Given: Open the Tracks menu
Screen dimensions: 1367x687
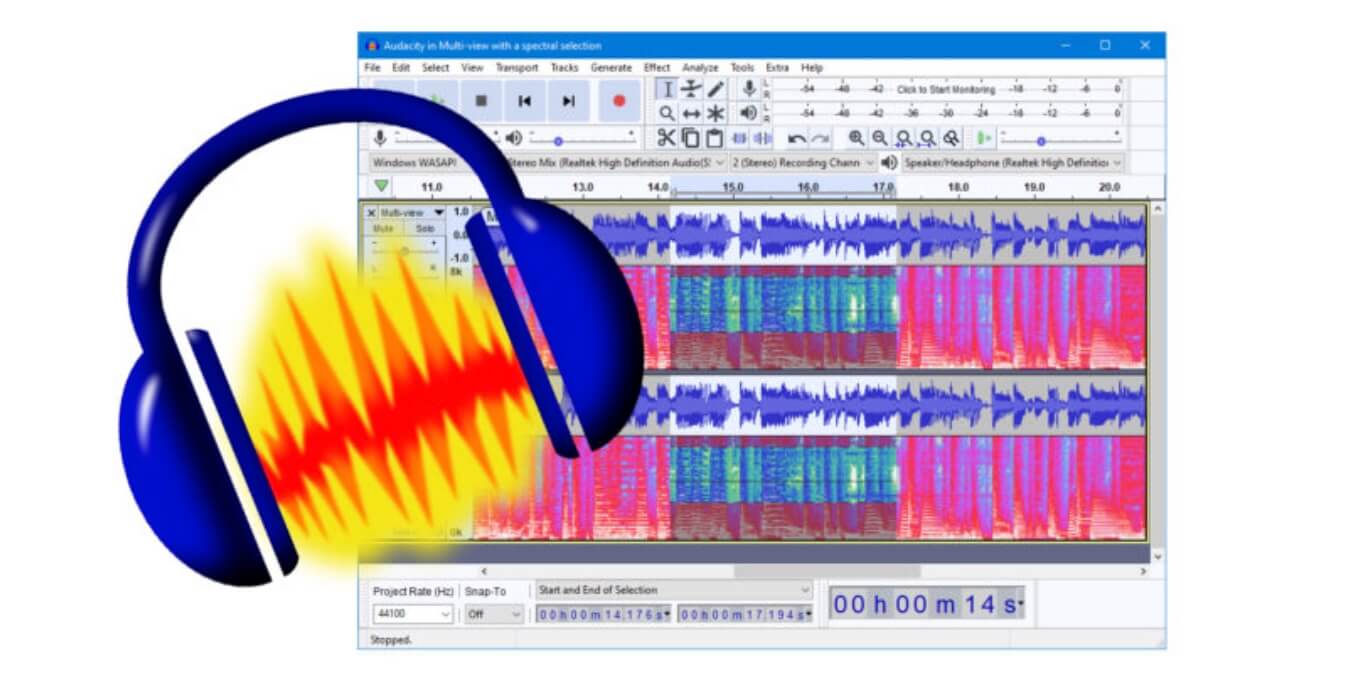Looking at the screenshot, I should pyautogui.click(x=564, y=68).
